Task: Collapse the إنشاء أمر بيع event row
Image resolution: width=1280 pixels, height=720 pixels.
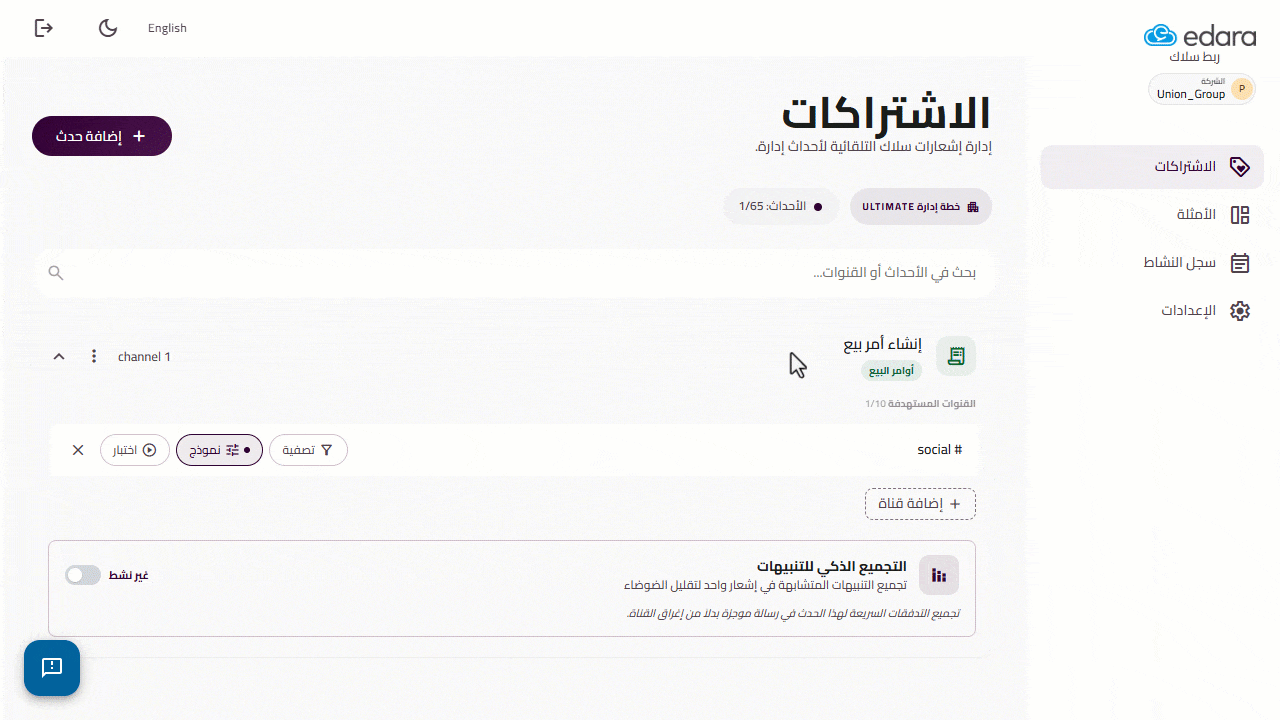Action: (59, 357)
